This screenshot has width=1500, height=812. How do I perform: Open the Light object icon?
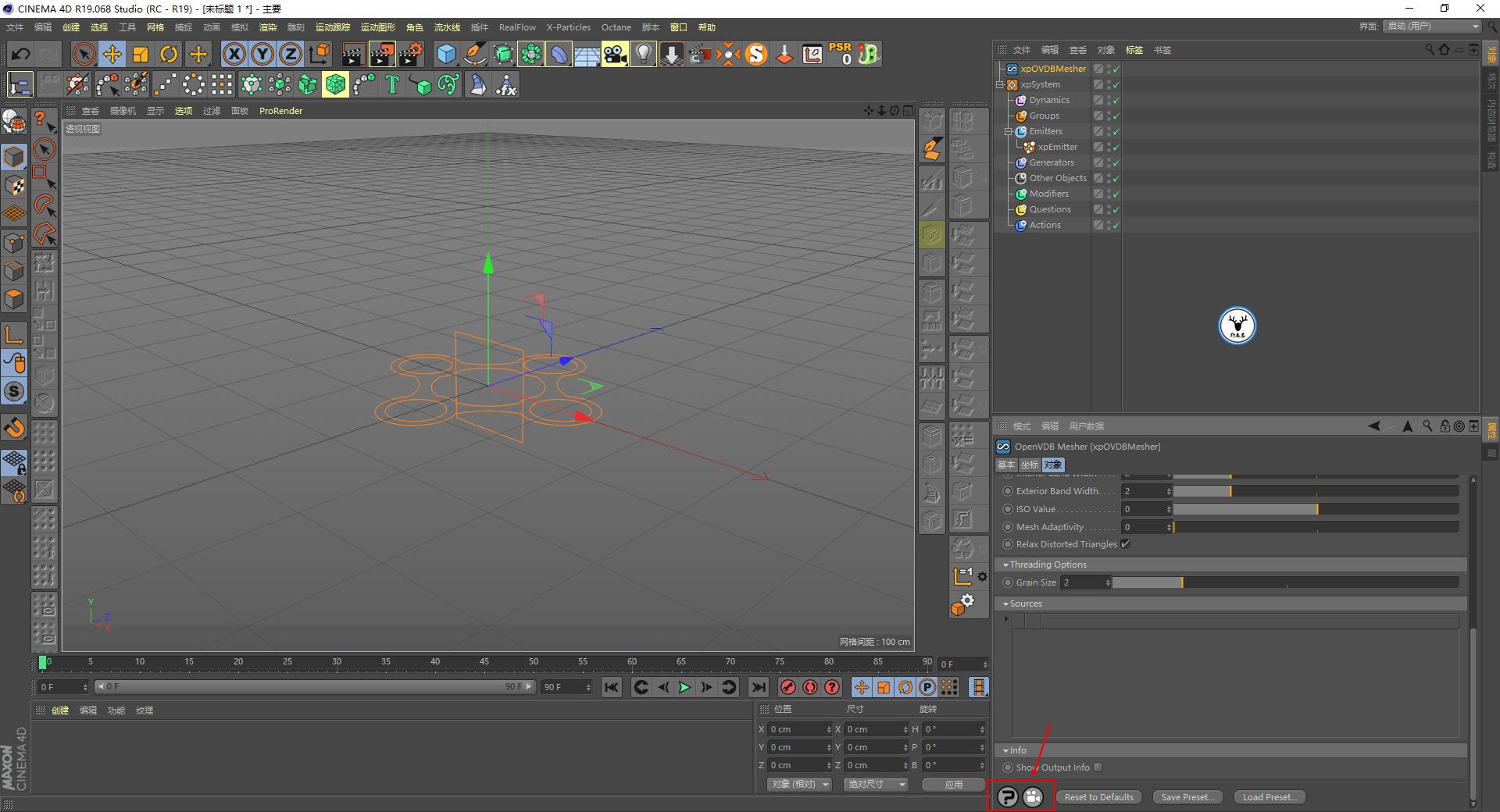coord(643,54)
